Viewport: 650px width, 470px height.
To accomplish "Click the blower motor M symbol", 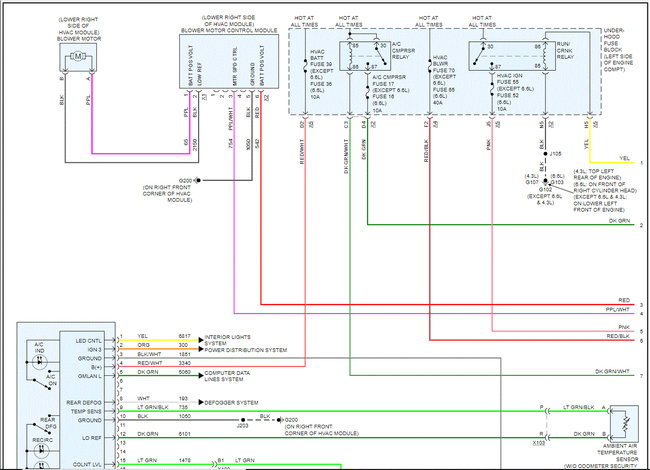I will [x=78, y=56].
